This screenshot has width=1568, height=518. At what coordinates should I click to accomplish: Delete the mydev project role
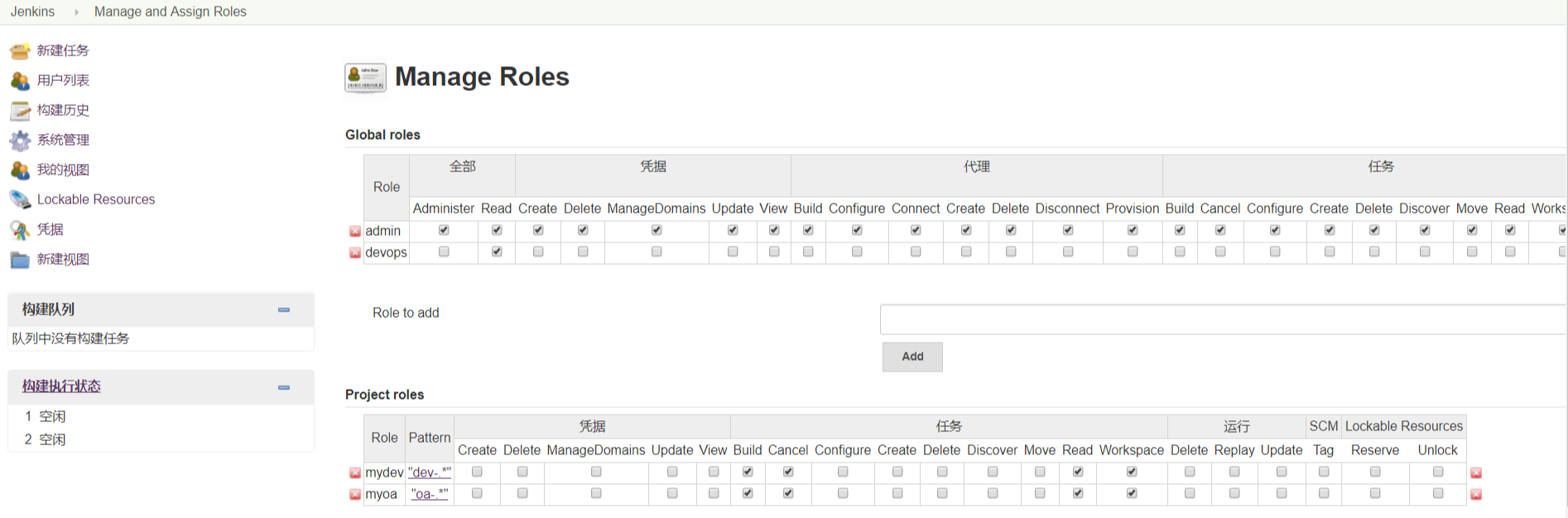[355, 473]
